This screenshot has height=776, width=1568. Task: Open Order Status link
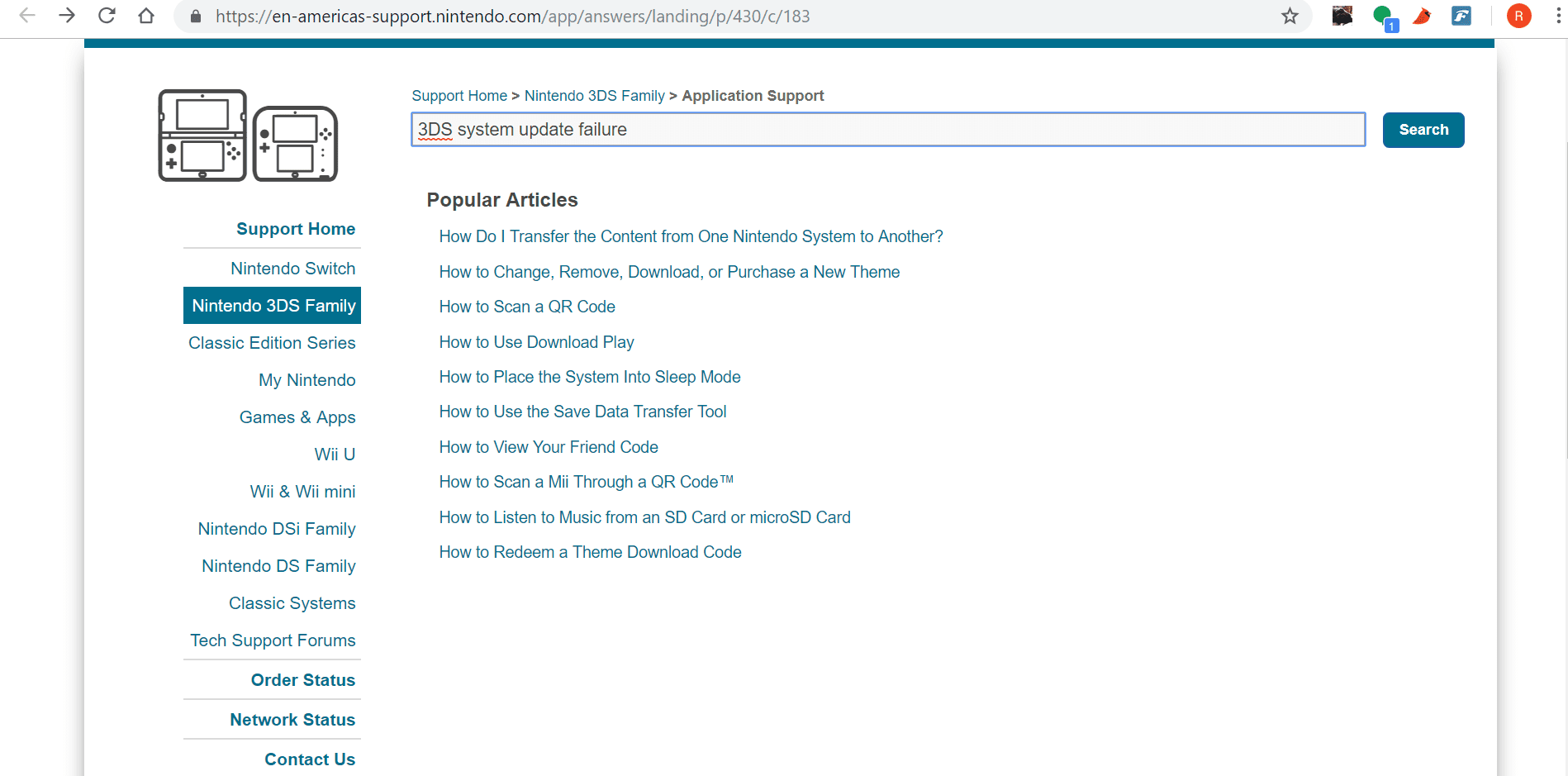point(303,680)
